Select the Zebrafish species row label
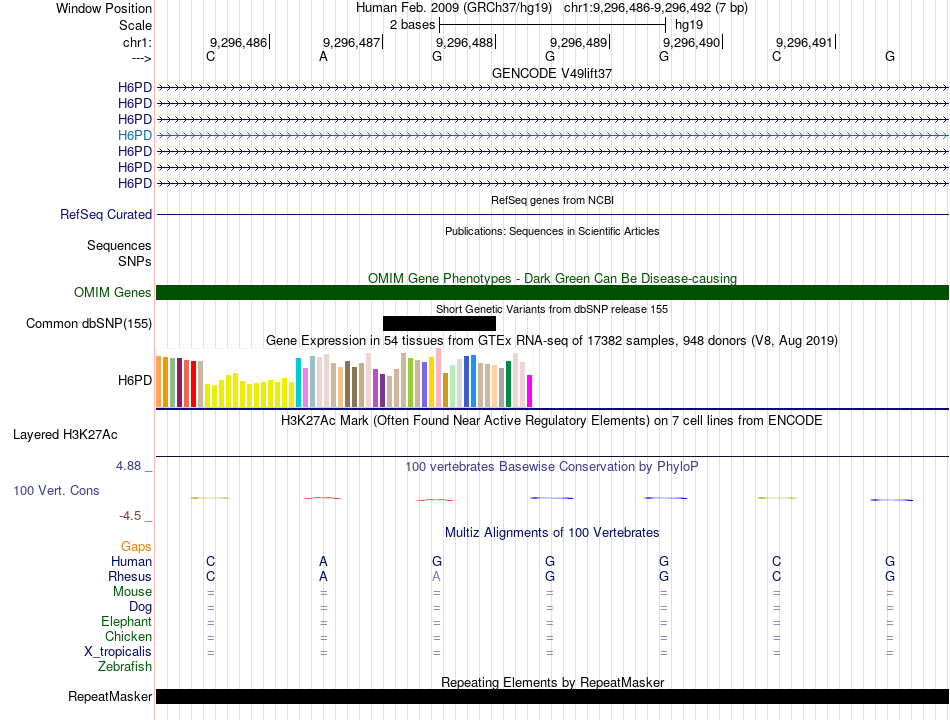This screenshot has height=720, width=950. coord(125,667)
